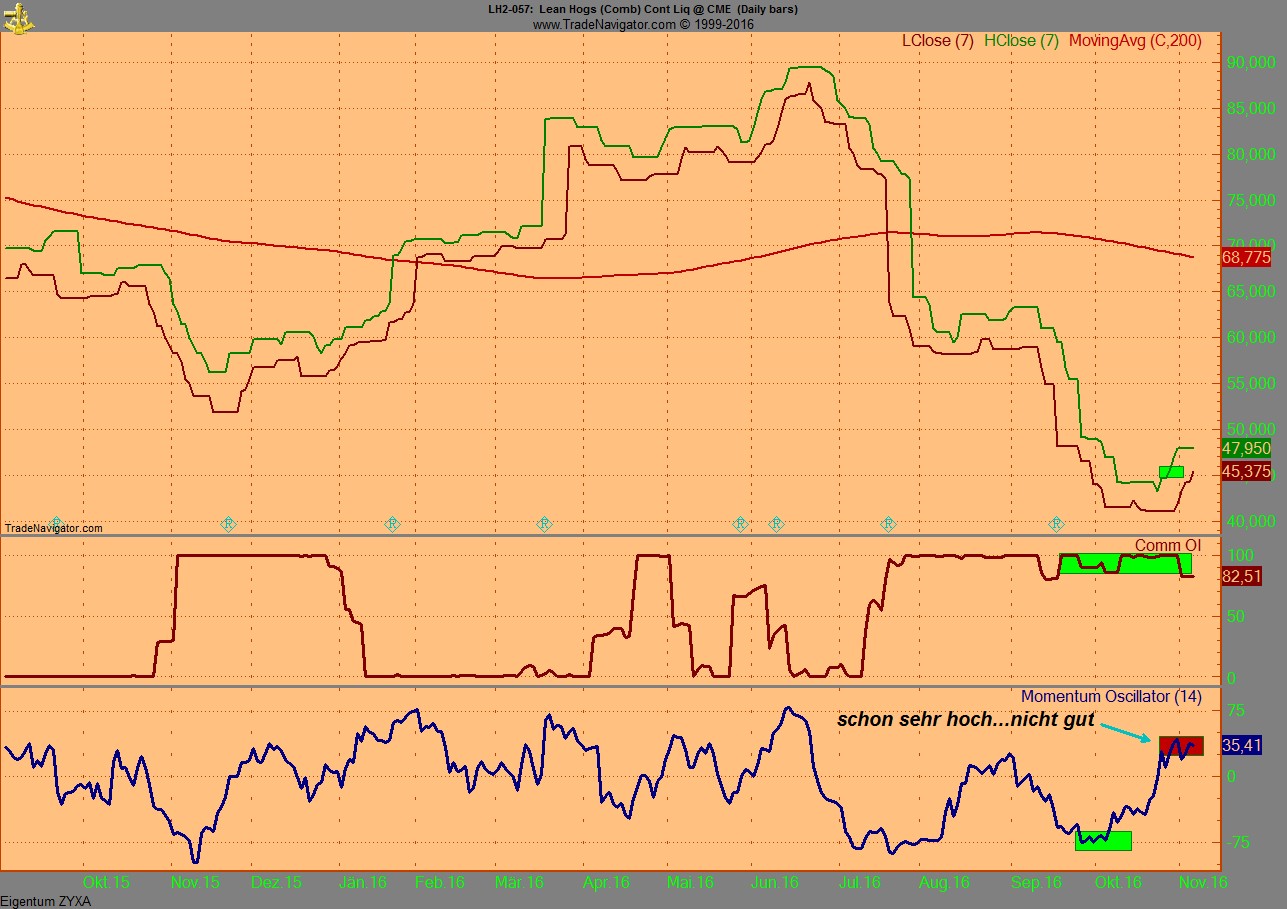Click the rollover R diamond marker near Nov.15
The width and height of the screenshot is (1287, 909).
[228, 523]
